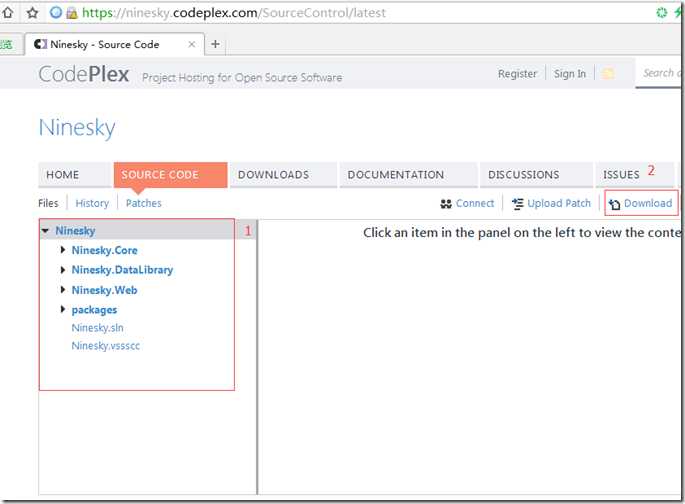
Task: Open the Patches sub-tab
Action: [x=144, y=203]
